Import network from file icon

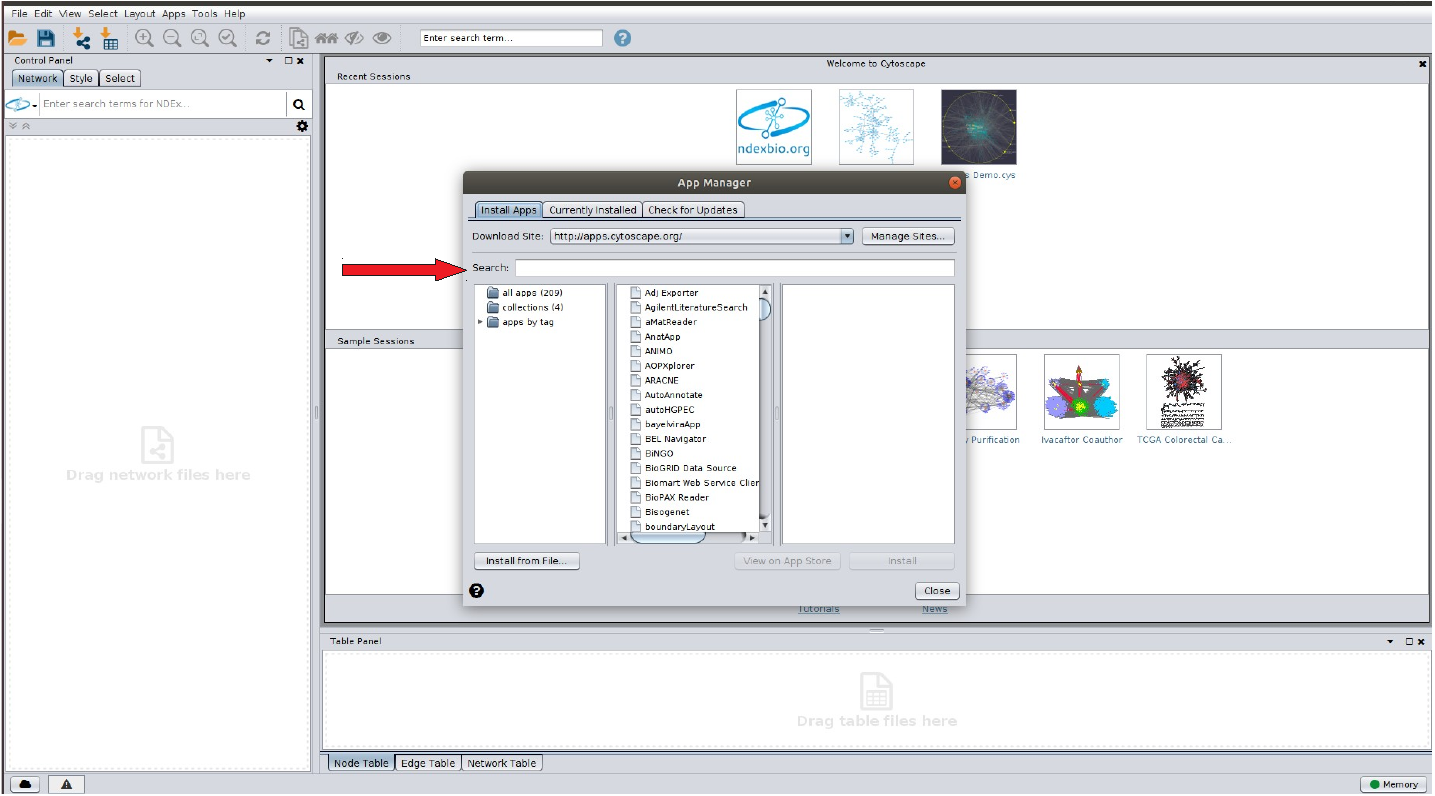pyautogui.click(x=81, y=38)
